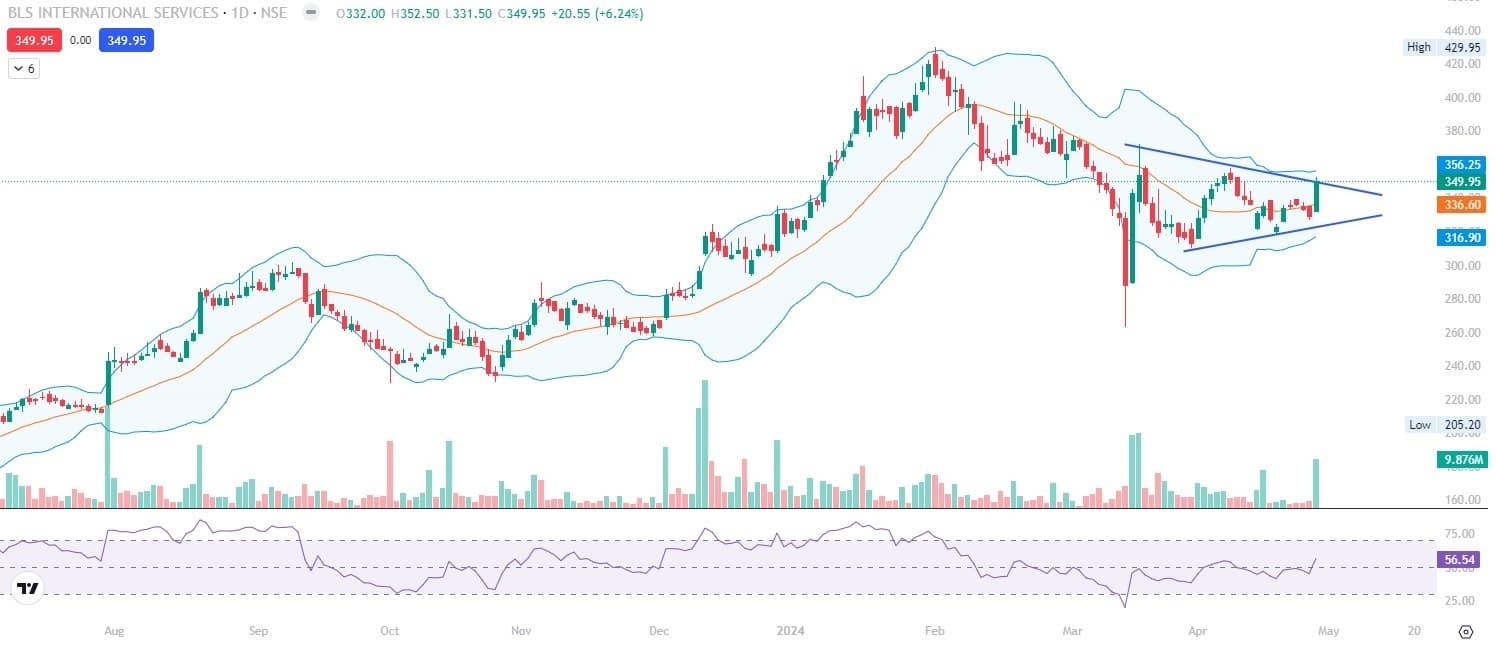Select the High 429.95 price label

(1445, 47)
